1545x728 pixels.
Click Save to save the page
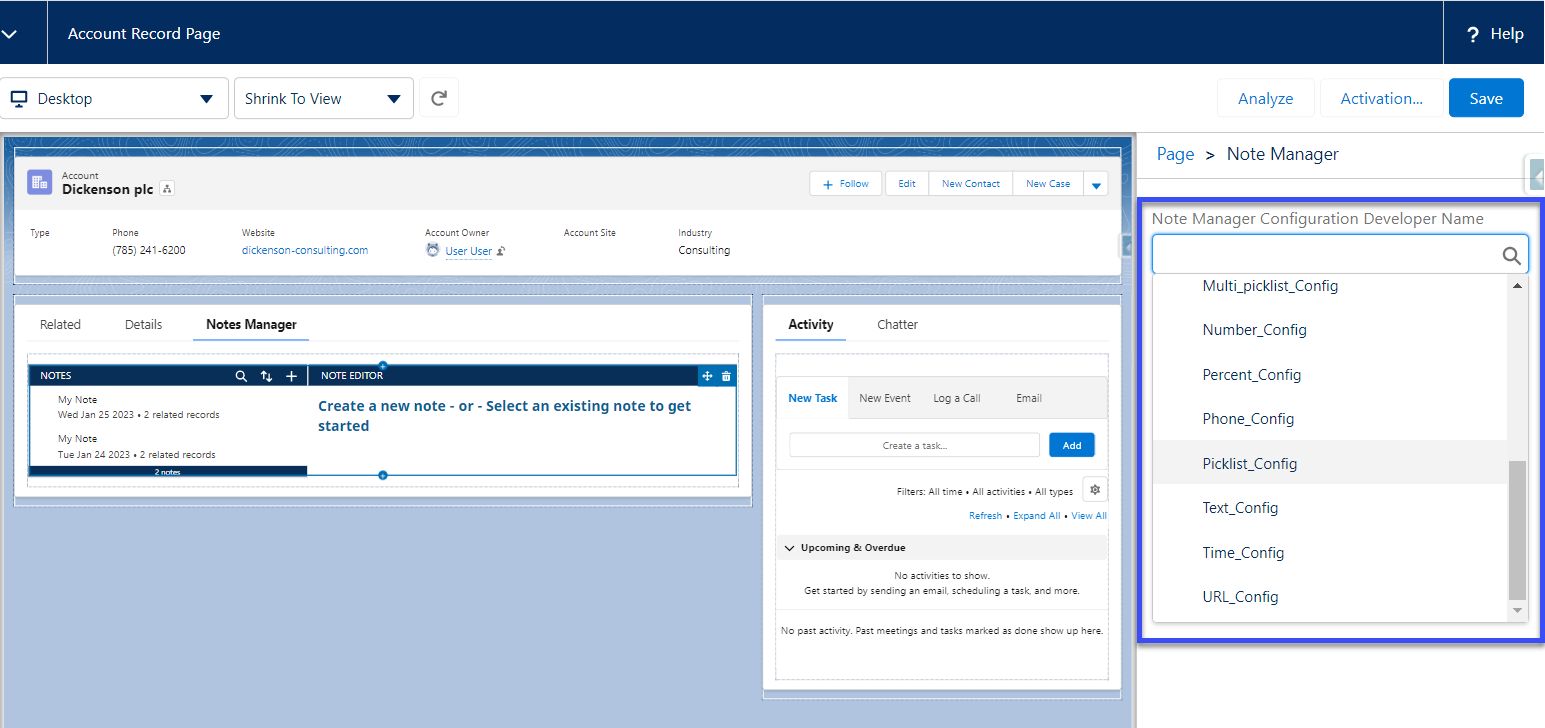[x=1486, y=97]
